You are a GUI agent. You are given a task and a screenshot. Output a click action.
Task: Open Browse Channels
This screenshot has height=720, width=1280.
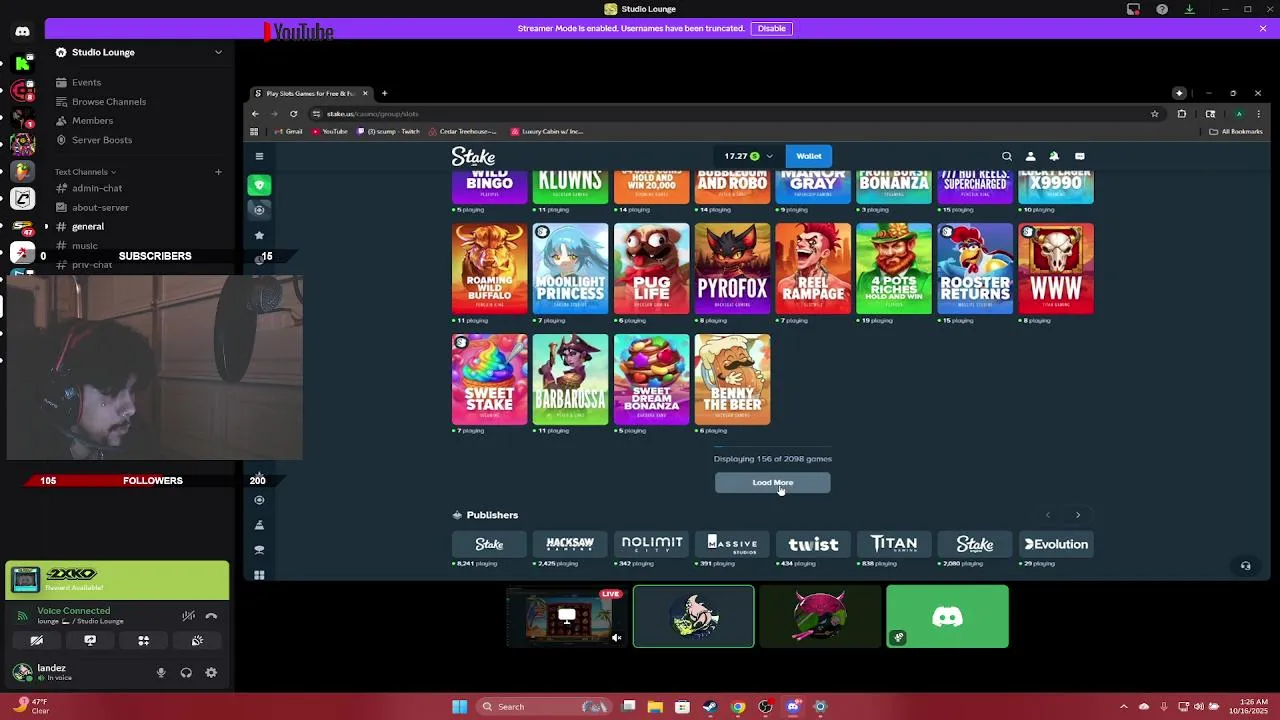[x=109, y=101]
